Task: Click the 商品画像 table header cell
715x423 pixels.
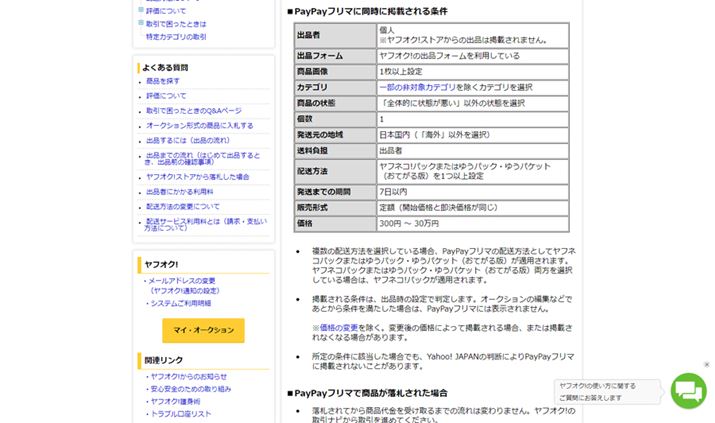Action: (336, 72)
